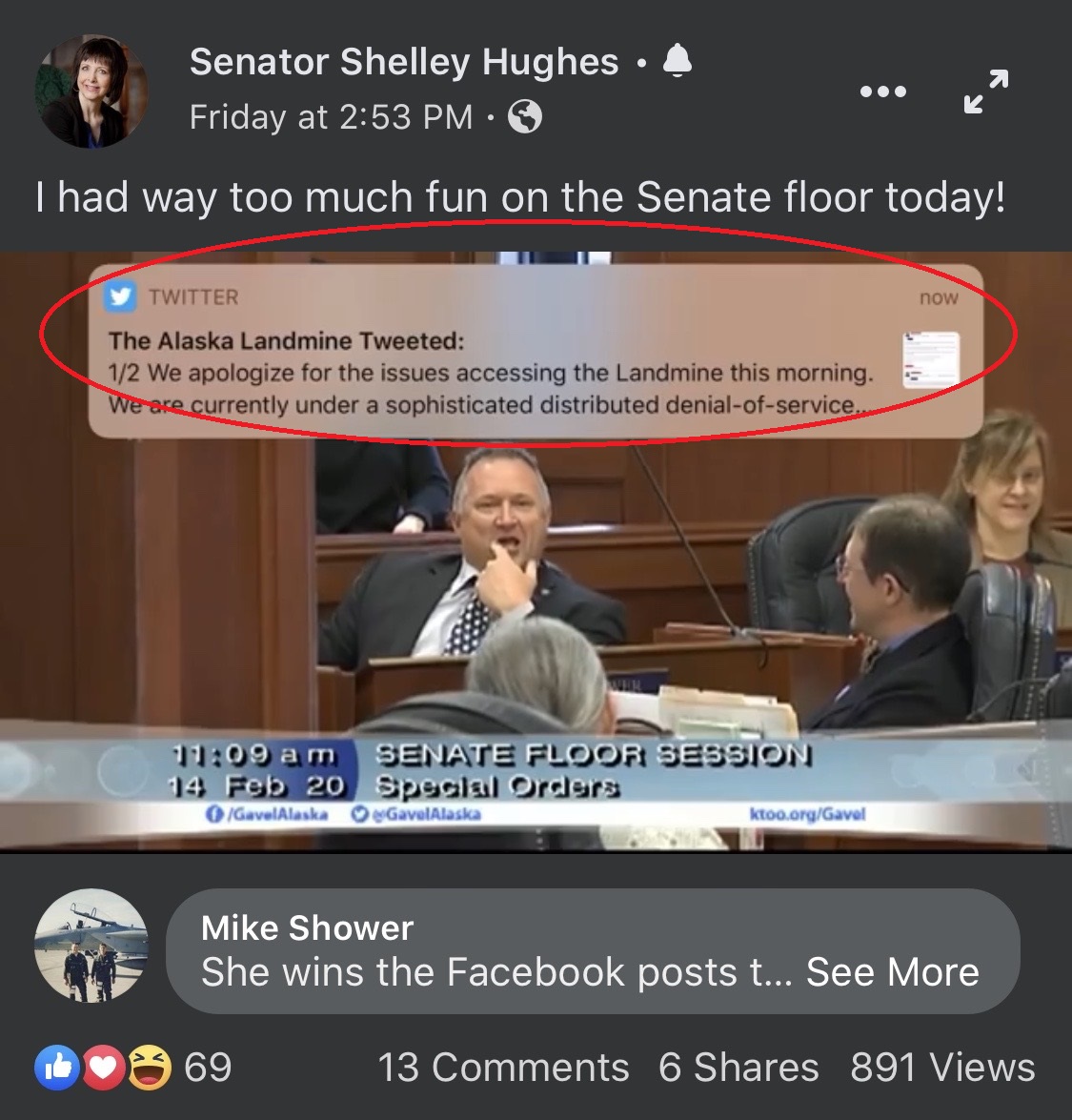The height and width of the screenshot is (1120, 1072).
Task: Open the Senator Shelley Hughes page name link
Action: click(x=403, y=61)
